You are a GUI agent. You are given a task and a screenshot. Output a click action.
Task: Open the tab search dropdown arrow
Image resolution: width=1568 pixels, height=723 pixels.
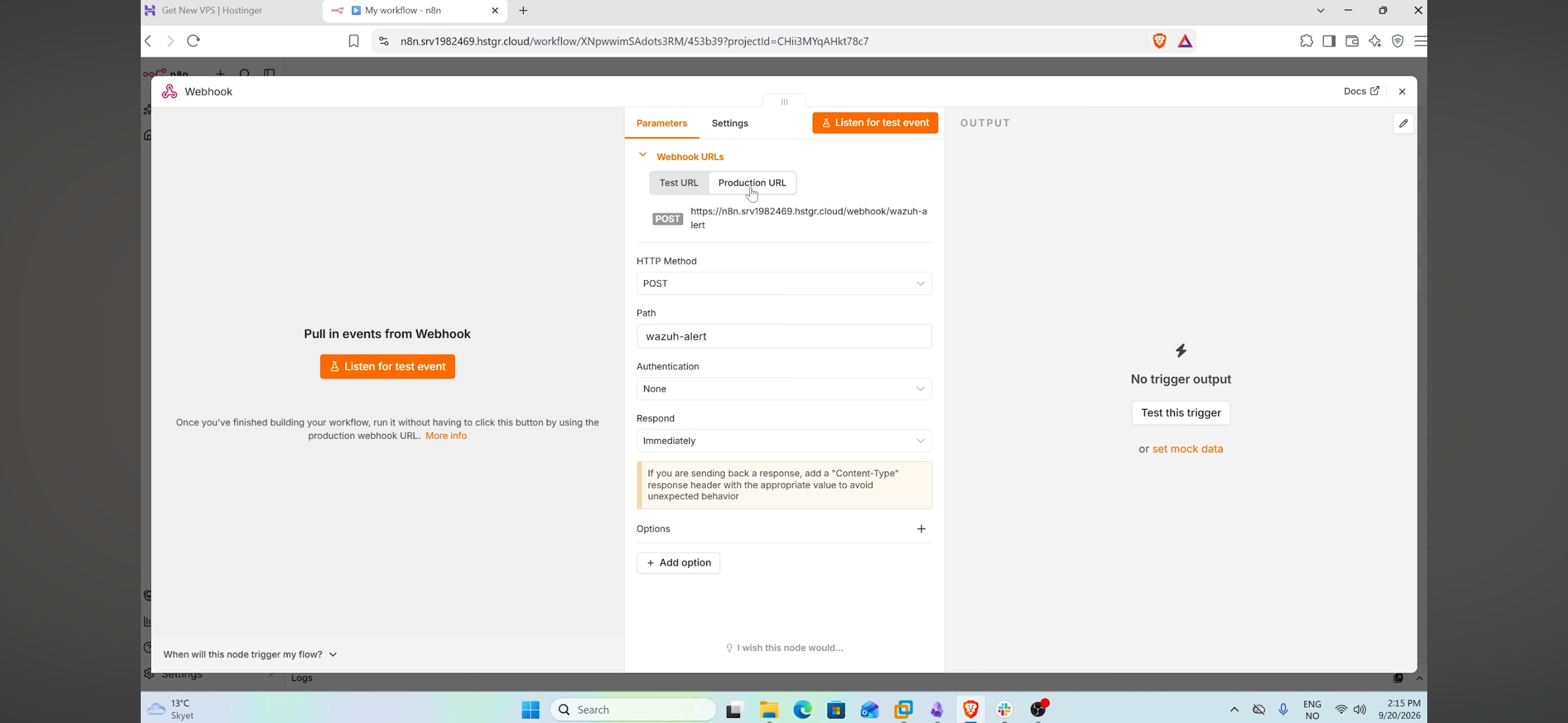point(1320,10)
